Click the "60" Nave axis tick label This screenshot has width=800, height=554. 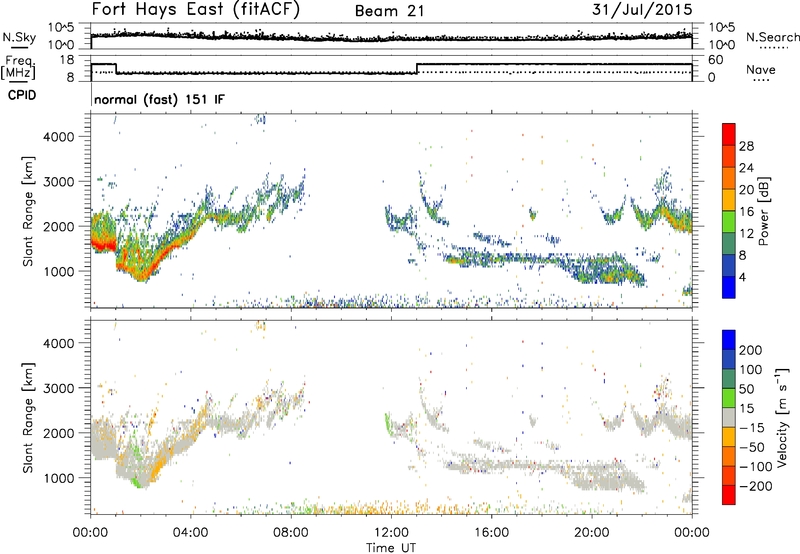tap(716, 60)
